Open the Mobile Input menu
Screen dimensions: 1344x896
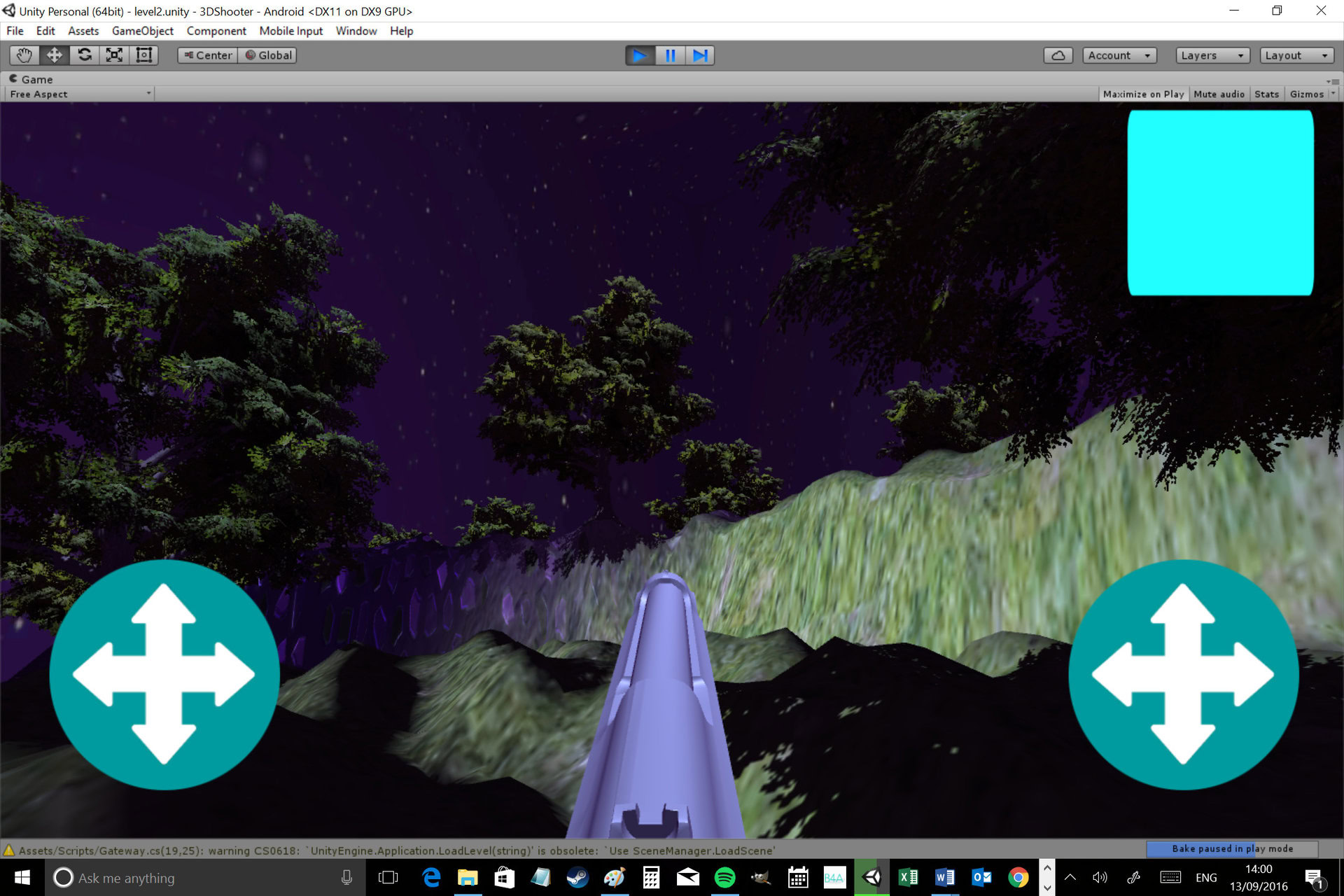click(290, 31)
